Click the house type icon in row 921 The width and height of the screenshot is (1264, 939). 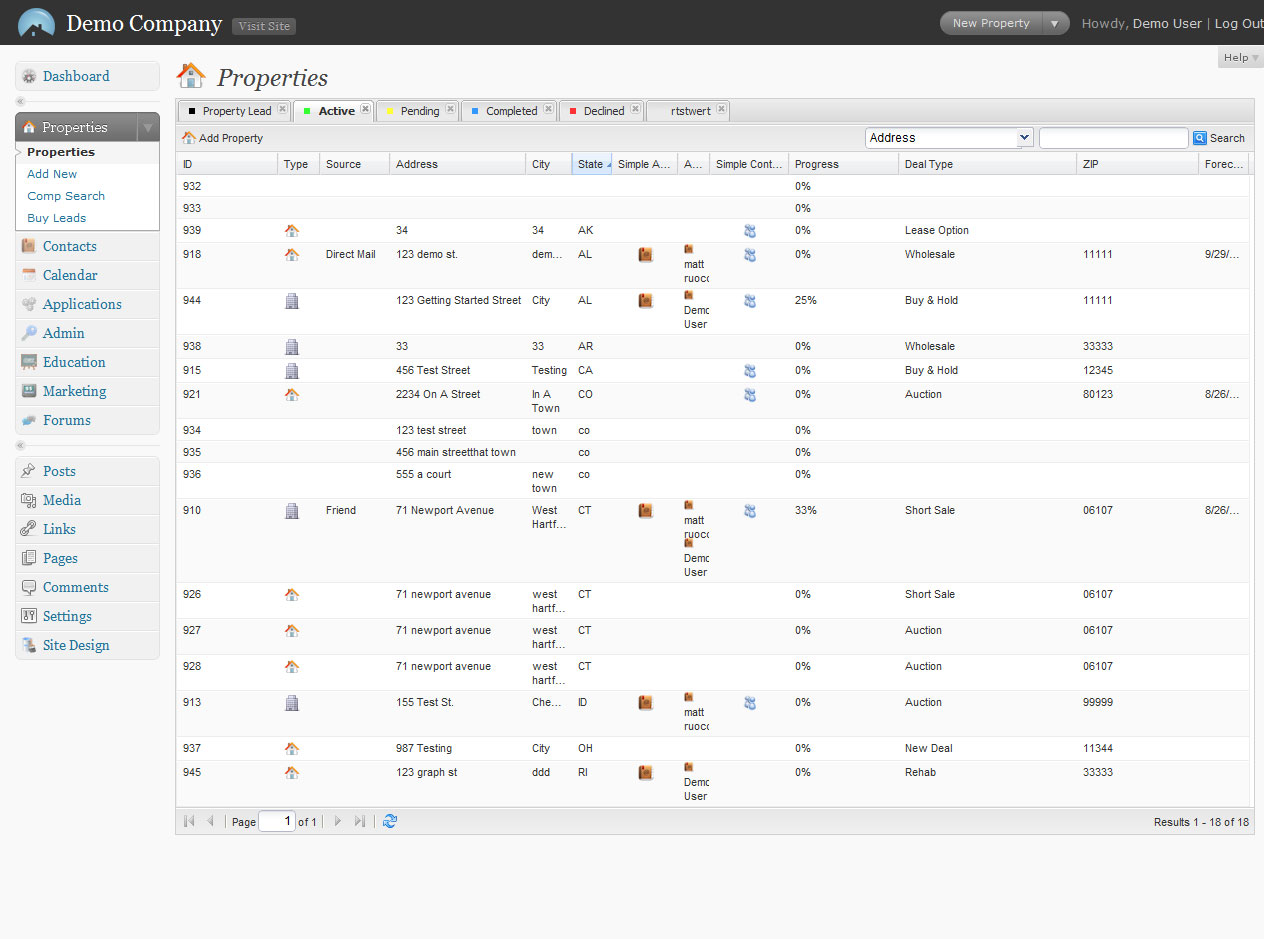292,395
